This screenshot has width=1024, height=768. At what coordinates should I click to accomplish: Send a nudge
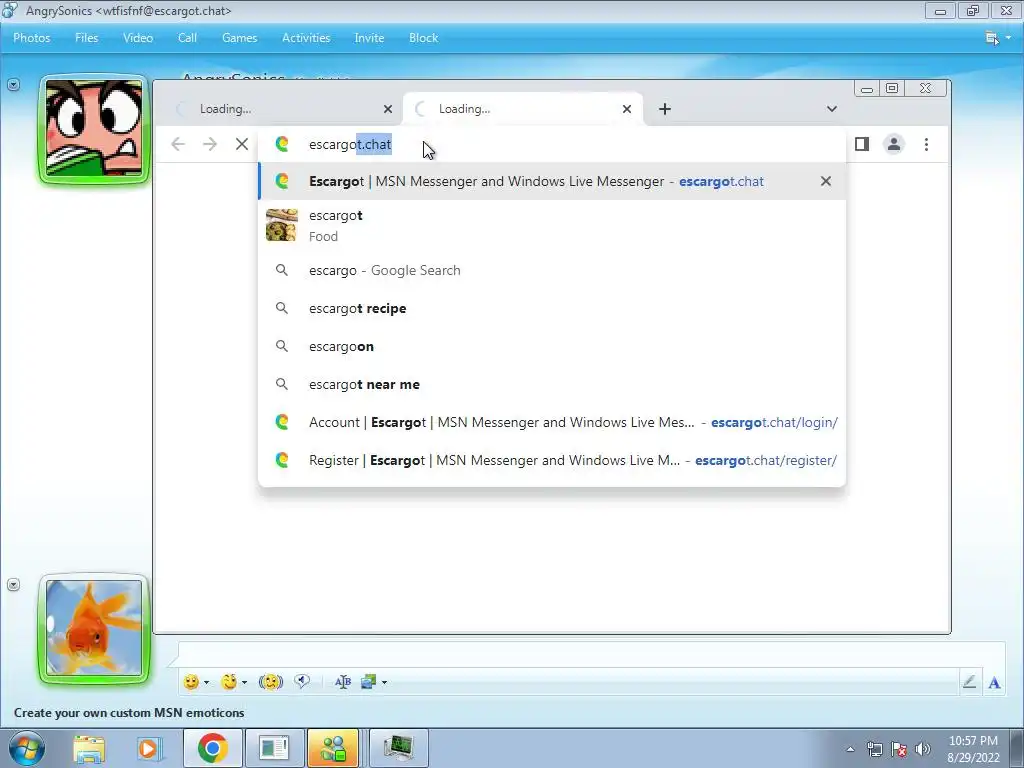270,682
